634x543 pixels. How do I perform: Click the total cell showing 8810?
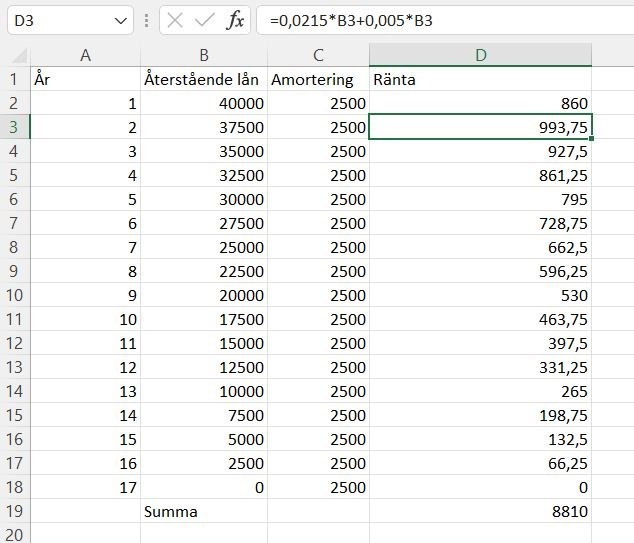480,511
